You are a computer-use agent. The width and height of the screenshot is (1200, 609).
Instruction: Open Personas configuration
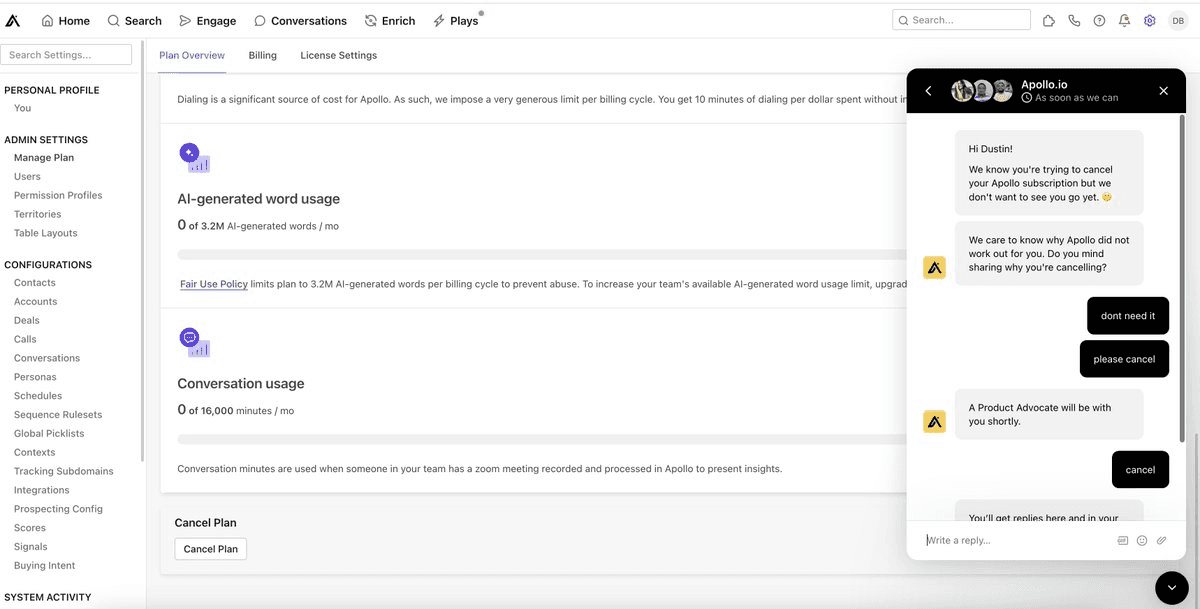[35, 377]
